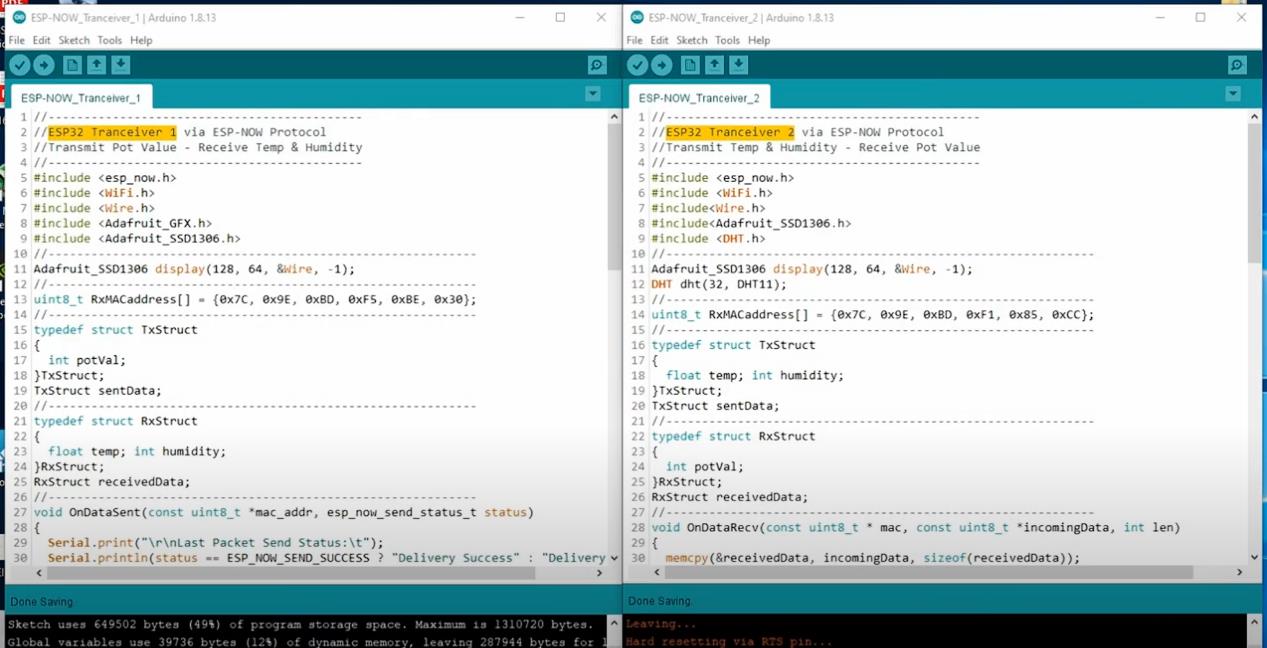Click Verify button in Tranceiver_1 window
This screenshot has height=648, width=1267.
coord(20,65)
